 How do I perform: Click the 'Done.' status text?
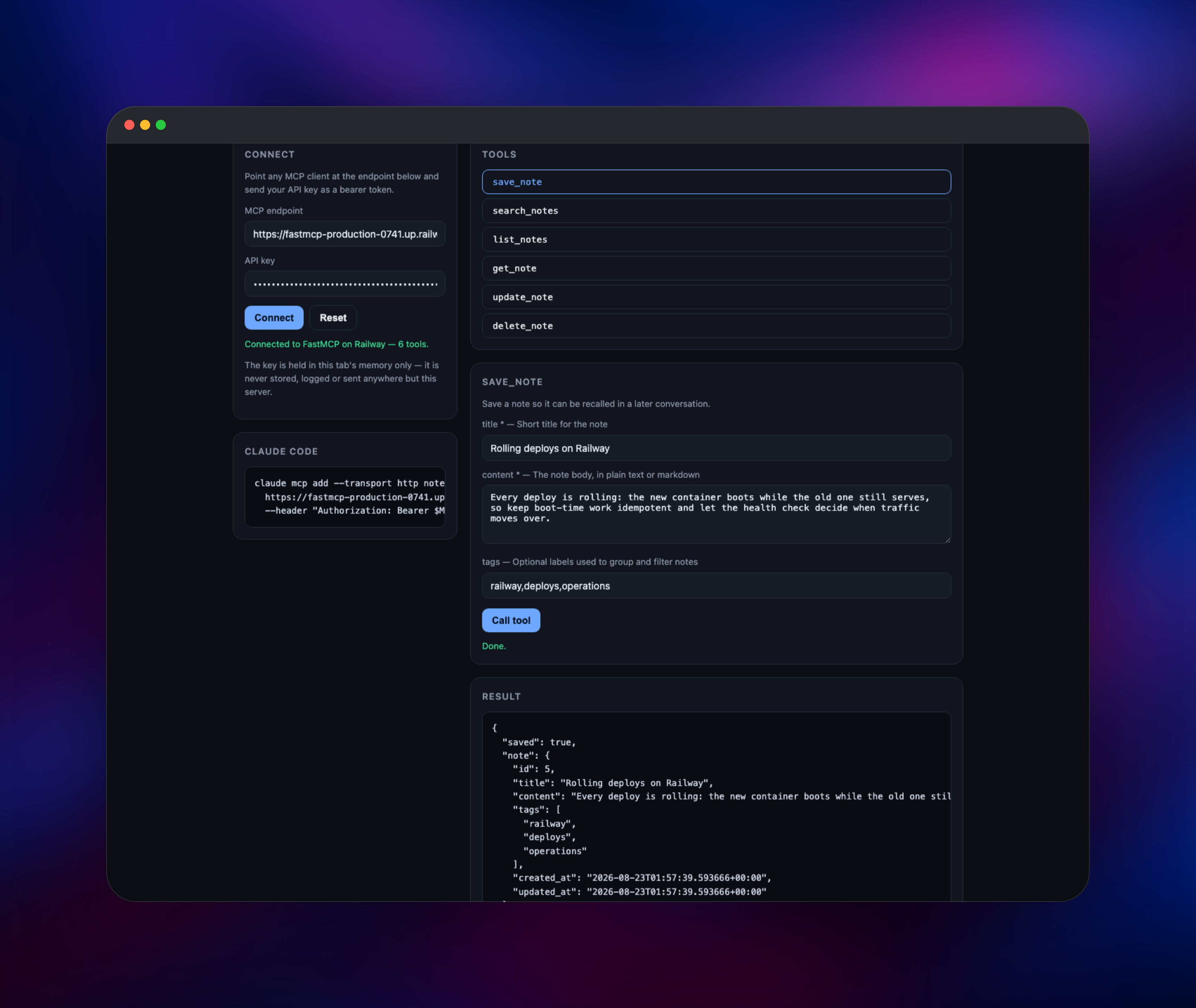click(x=494, y=646)
